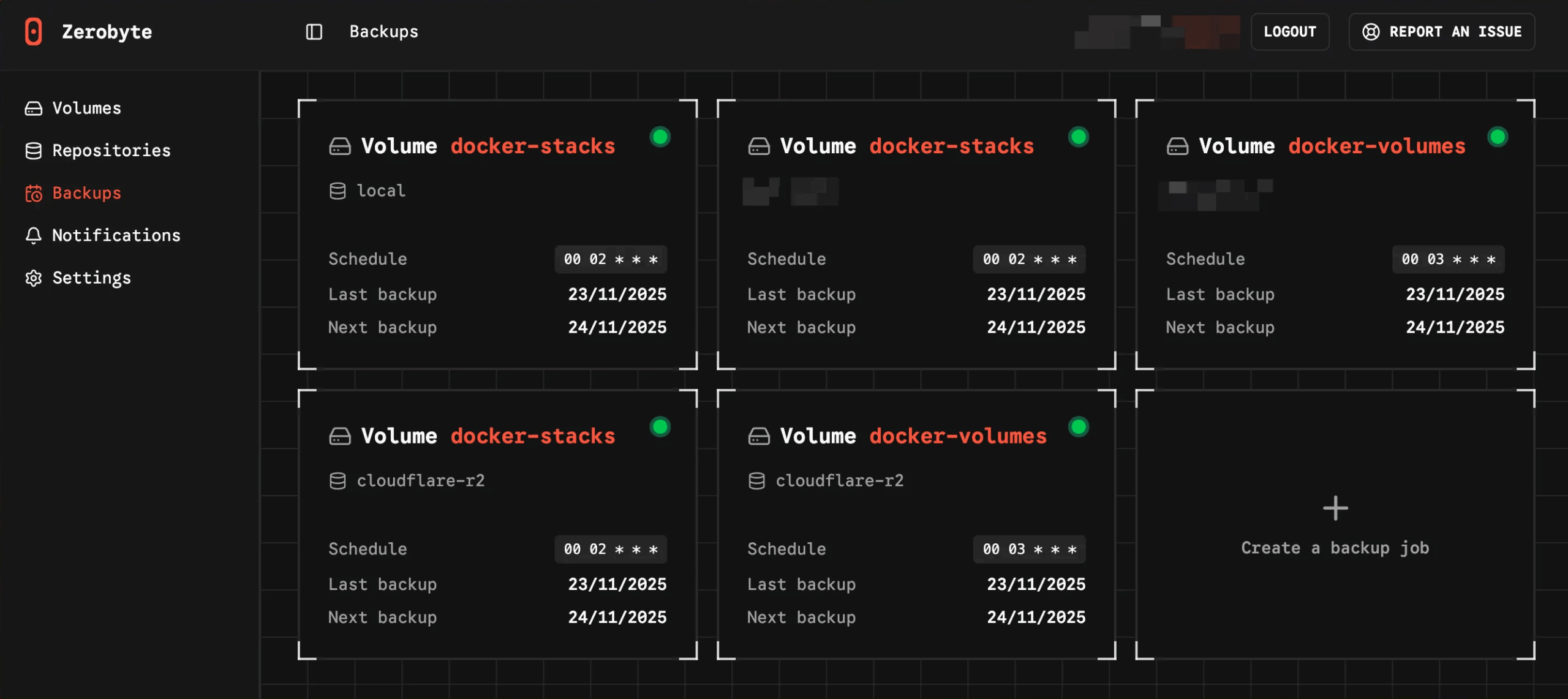
Task: Click the plus icon to create backup
Action: click(1335, 508)
